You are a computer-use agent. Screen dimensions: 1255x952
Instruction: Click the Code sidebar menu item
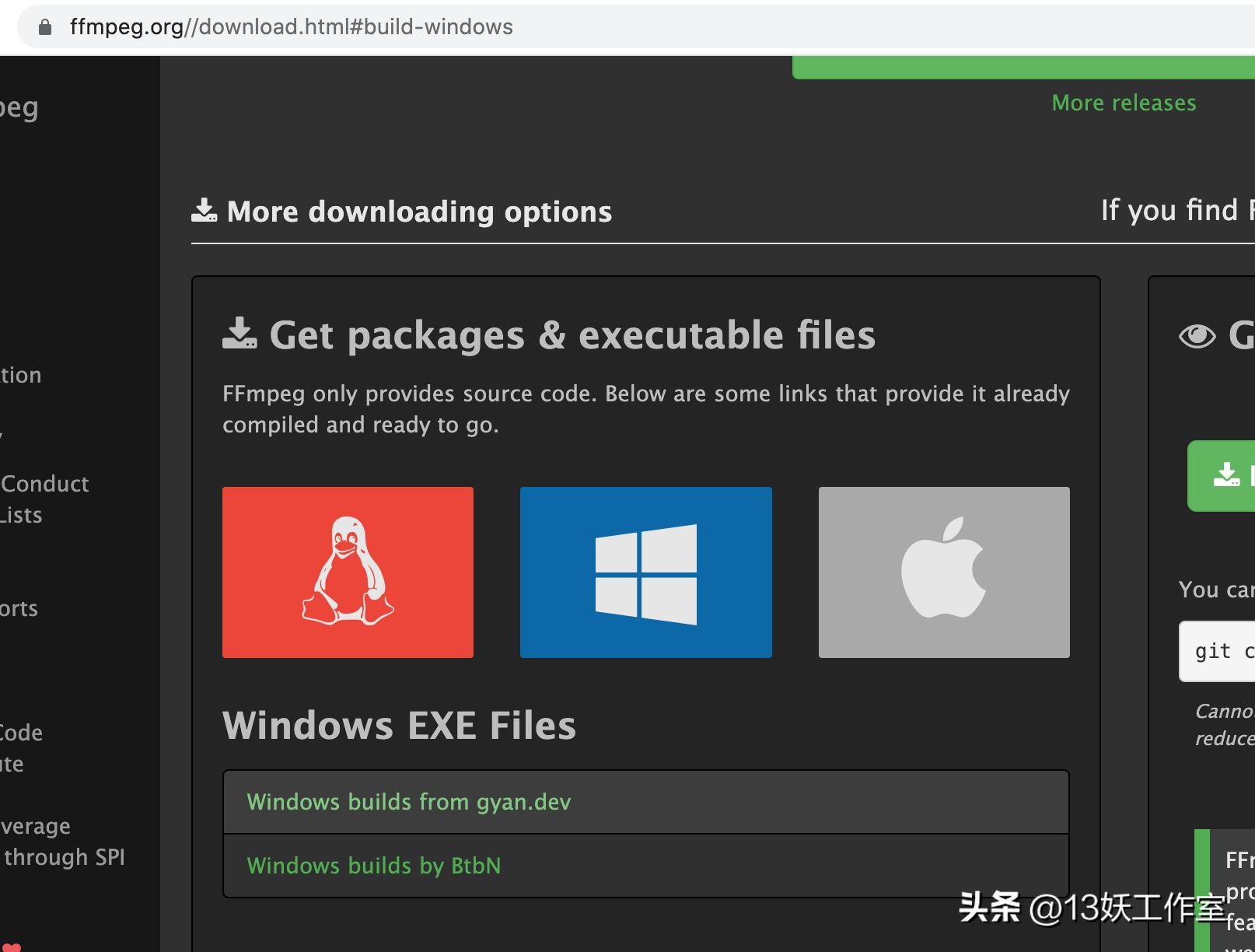point(21,733)
